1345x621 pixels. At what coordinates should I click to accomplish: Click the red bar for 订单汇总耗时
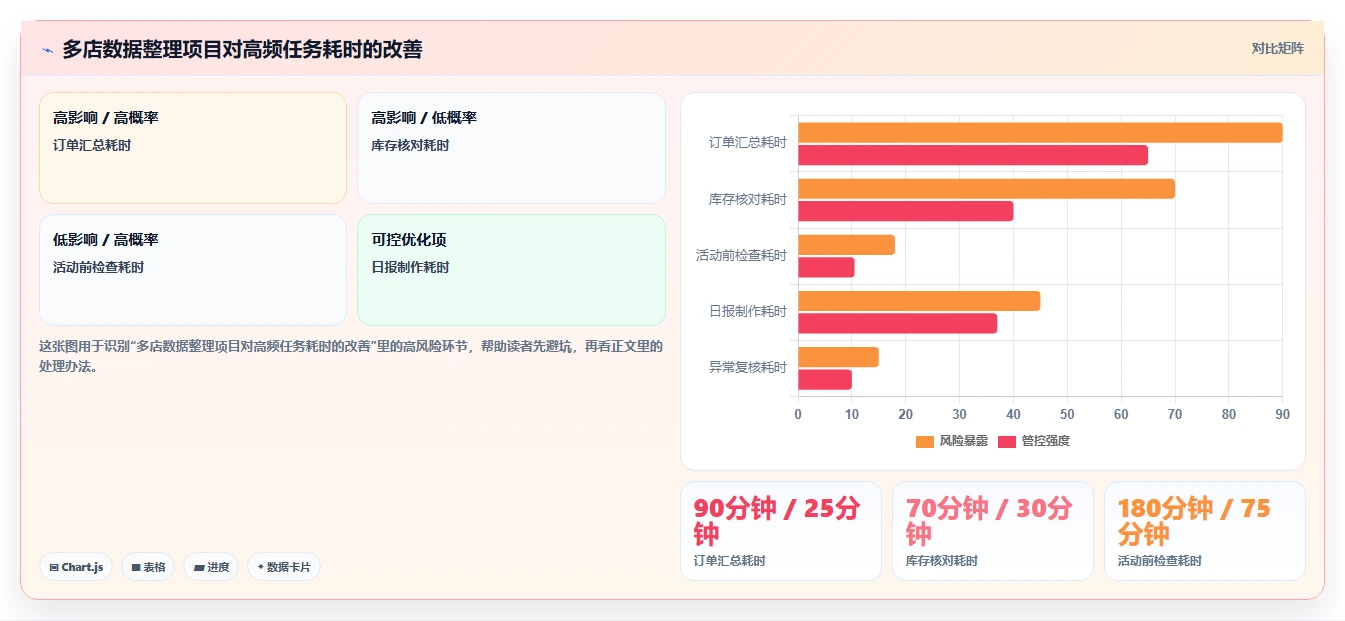[x=973, y=155]
